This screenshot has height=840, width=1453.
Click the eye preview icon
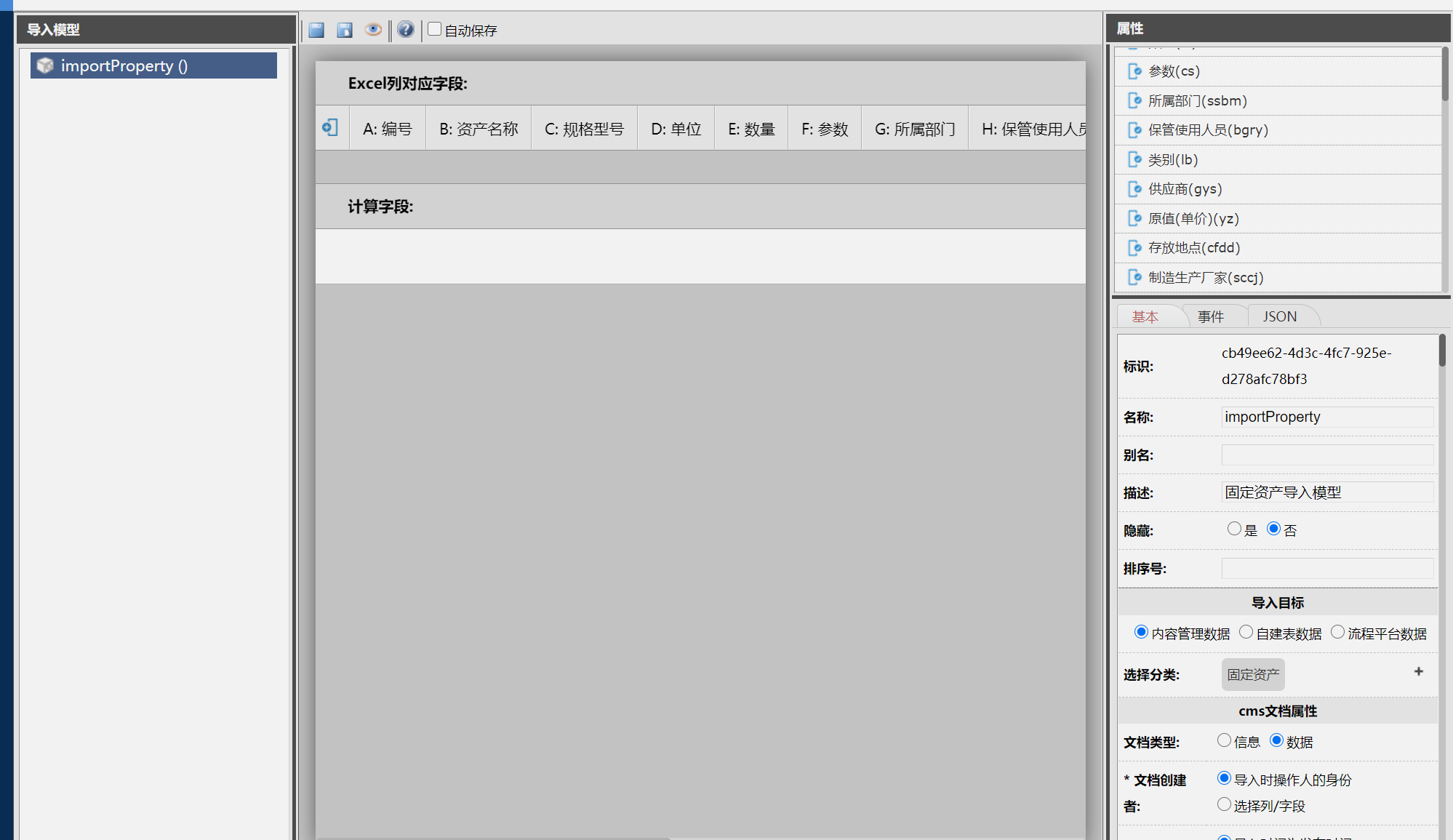pos(373,30)
